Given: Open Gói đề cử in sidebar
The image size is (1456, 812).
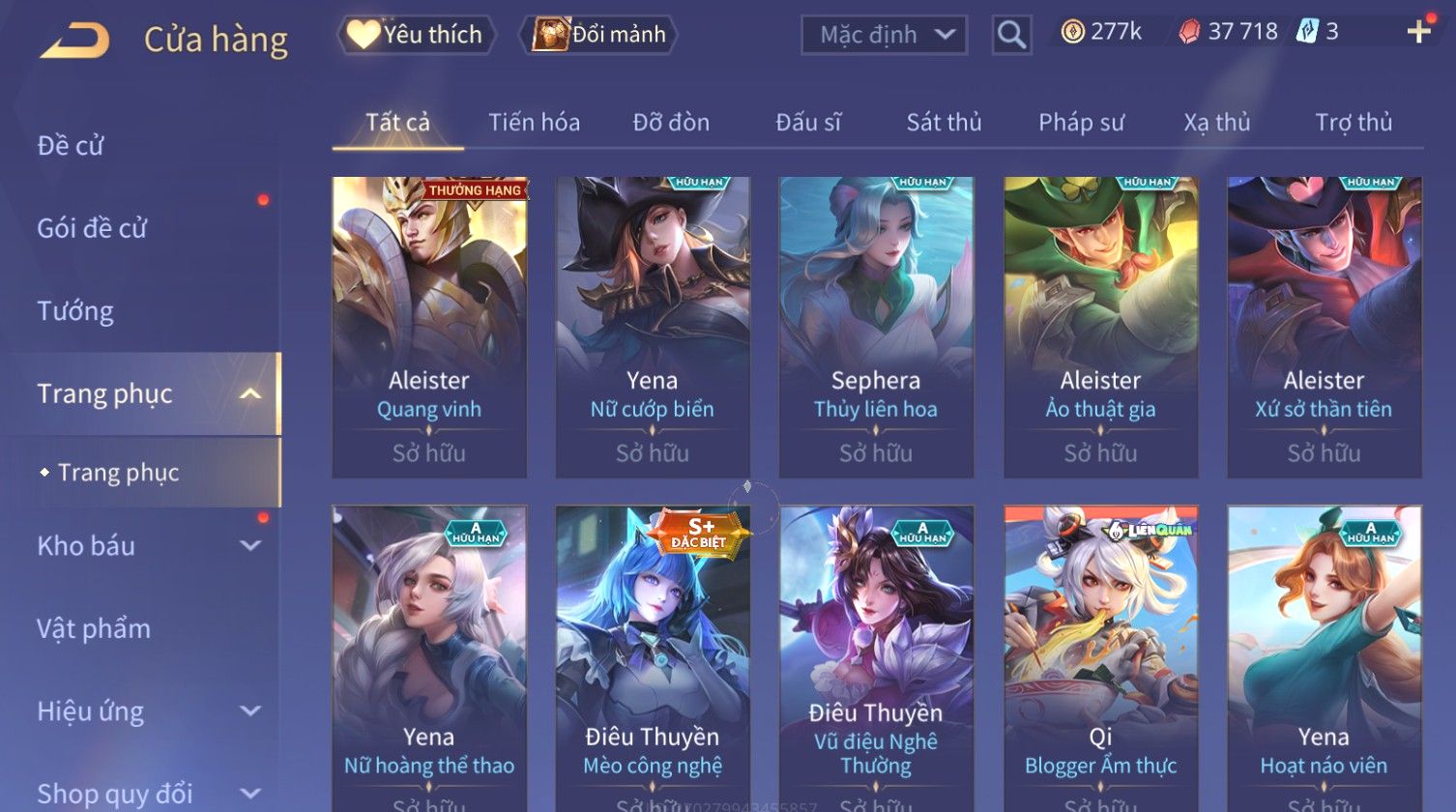Looking at the screenshot, I should click(92, 228).
